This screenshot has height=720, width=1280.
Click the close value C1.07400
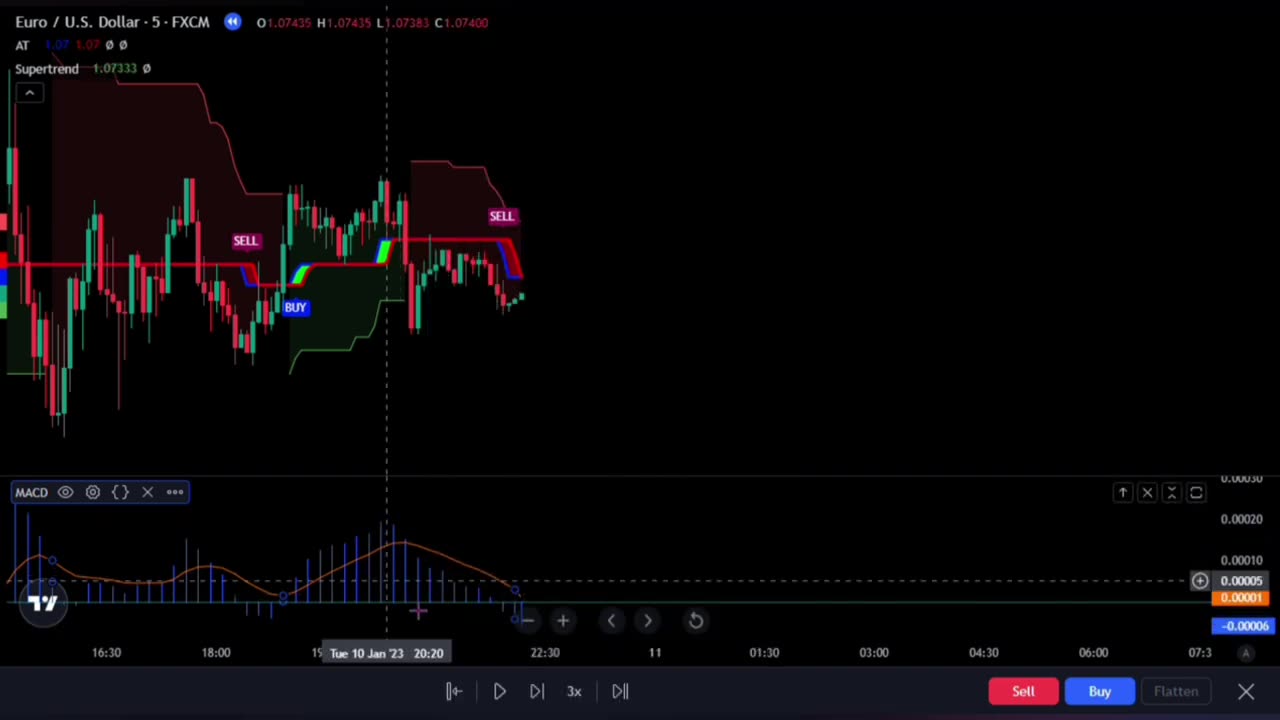pos(461,22)
